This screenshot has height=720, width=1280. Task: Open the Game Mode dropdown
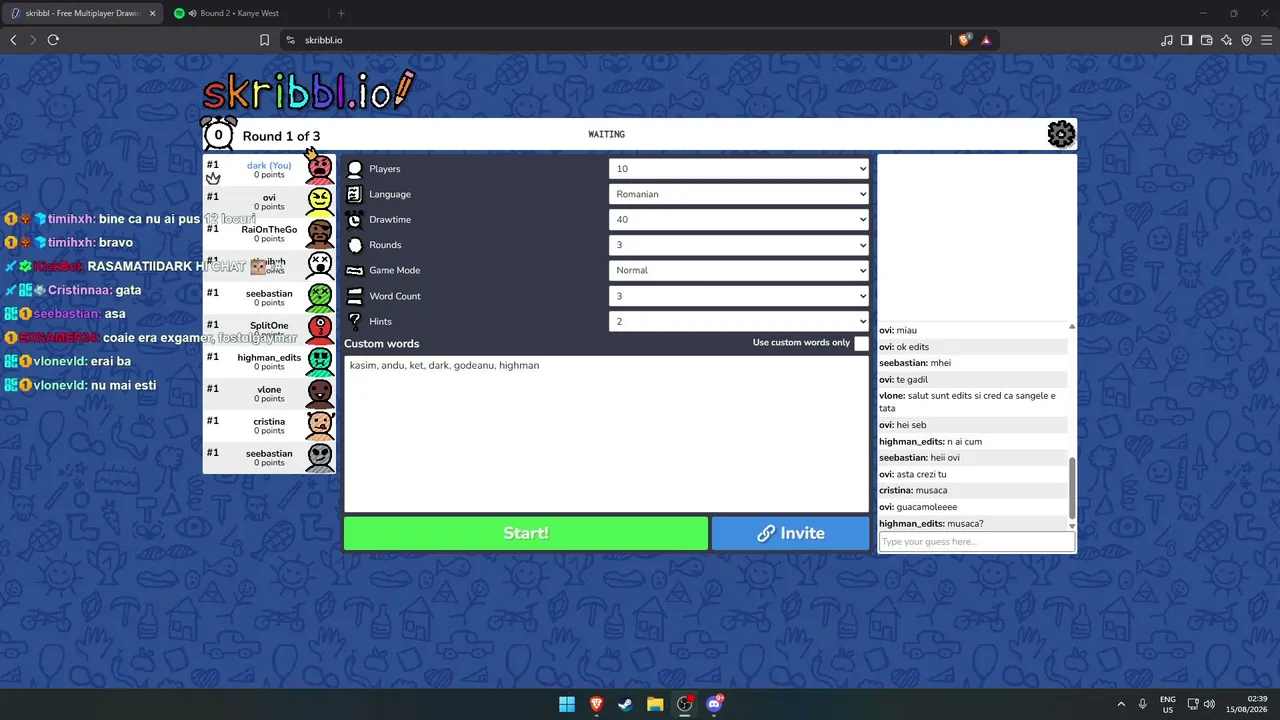pyautogui.click(x=739, y=270)
